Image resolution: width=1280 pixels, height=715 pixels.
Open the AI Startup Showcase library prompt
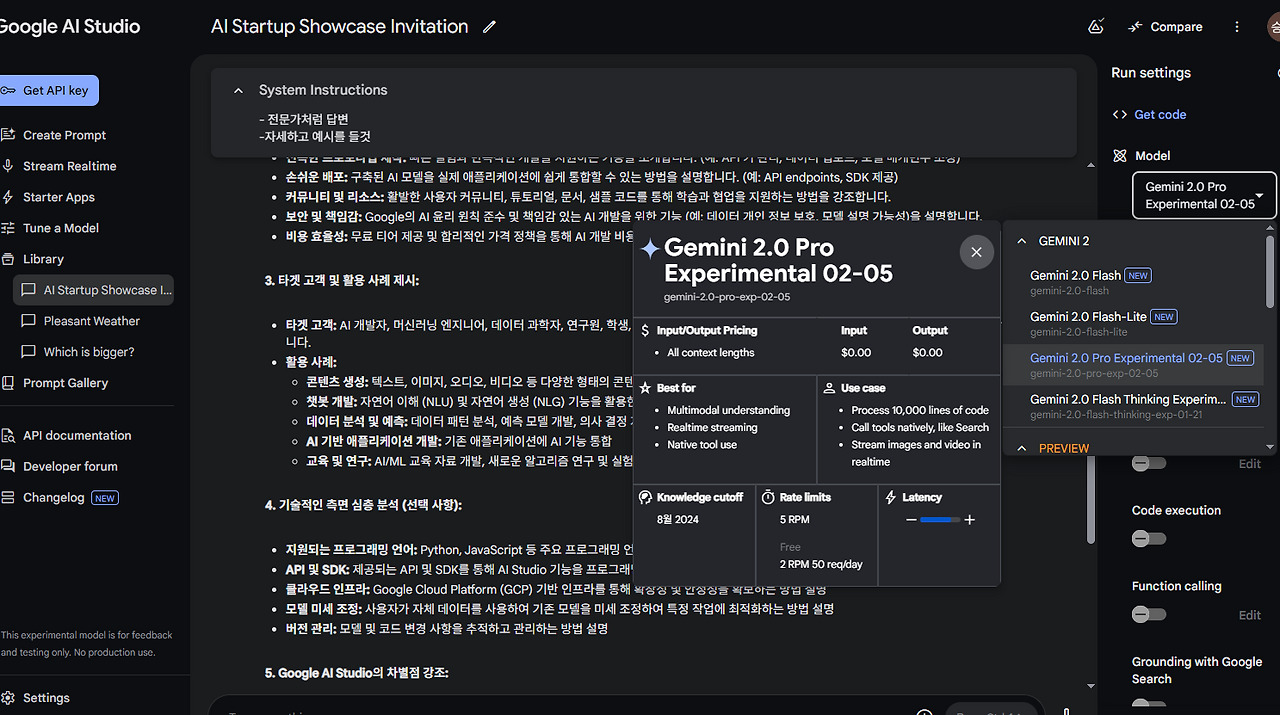click(94, 290)
